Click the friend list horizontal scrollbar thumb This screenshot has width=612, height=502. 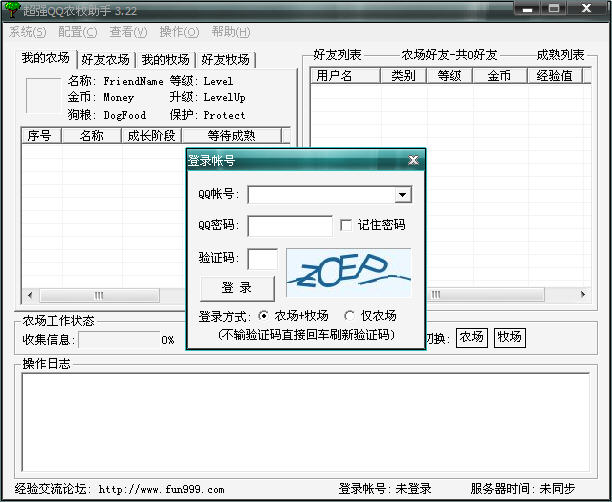pos(485,294)
